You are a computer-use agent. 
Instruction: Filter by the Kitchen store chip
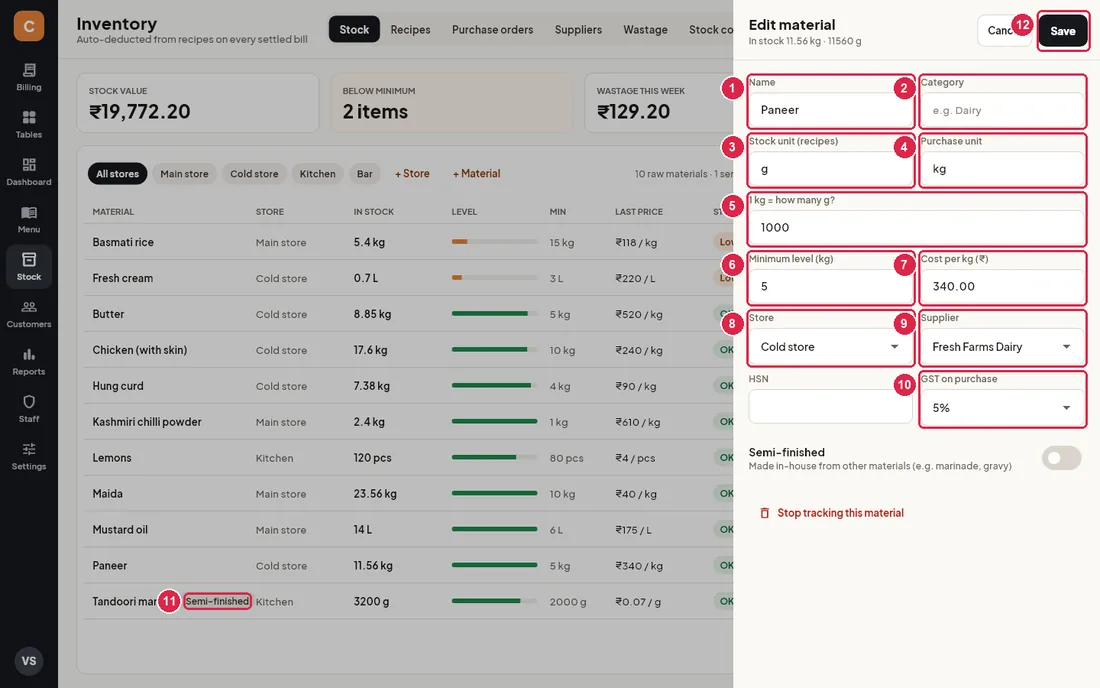[x=317, y=174]
